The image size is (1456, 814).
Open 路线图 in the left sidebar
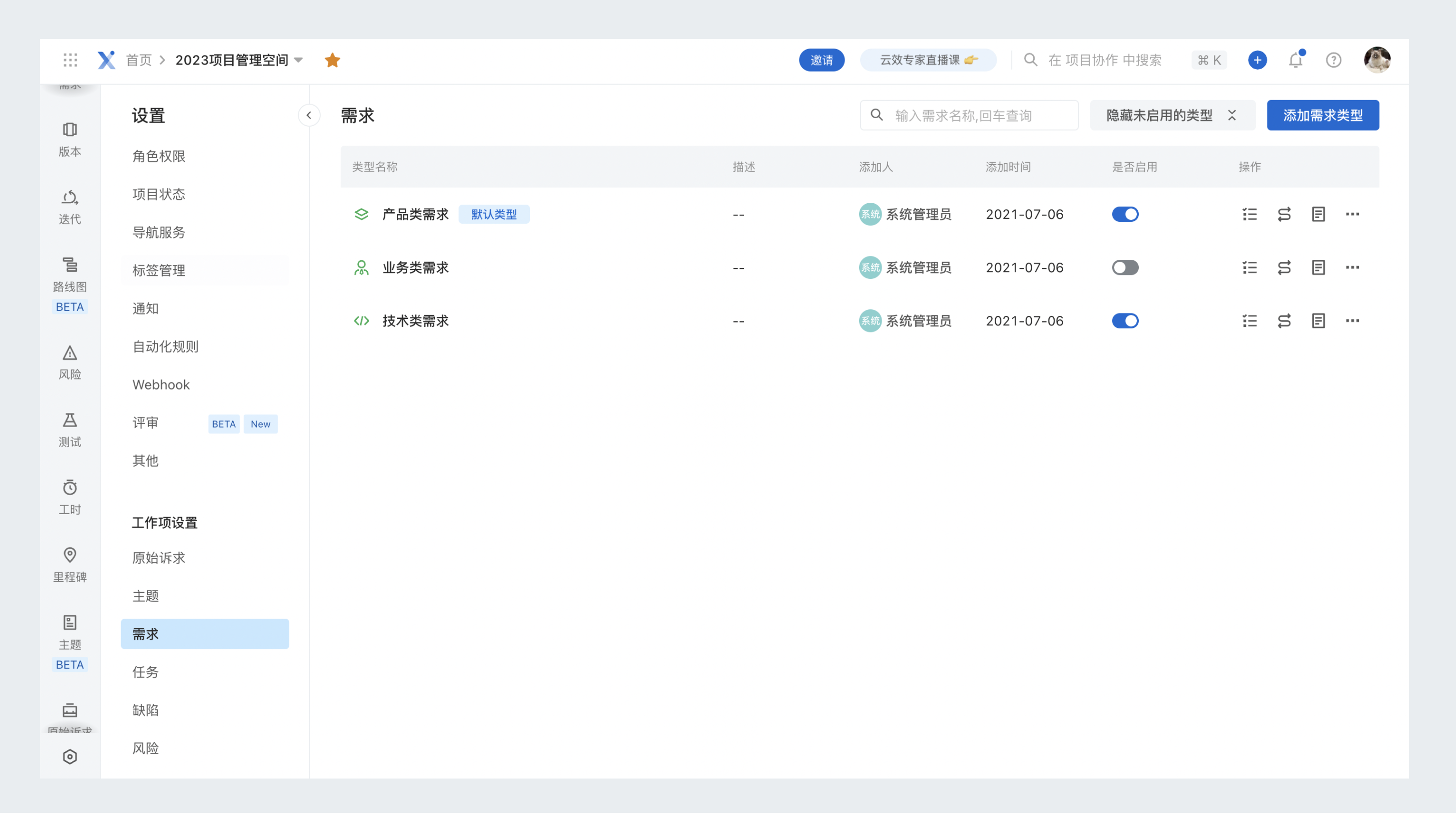pos(70,285)
